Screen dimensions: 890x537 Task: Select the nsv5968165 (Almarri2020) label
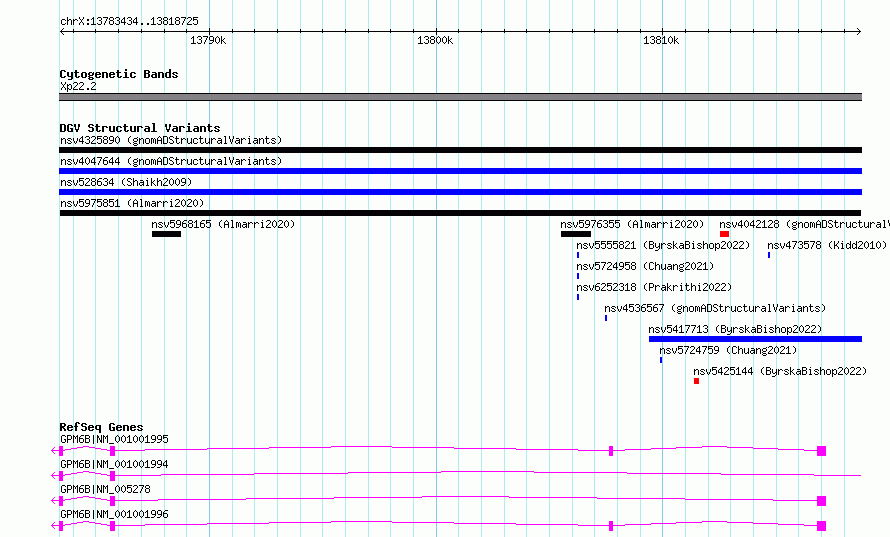point(223,224)
